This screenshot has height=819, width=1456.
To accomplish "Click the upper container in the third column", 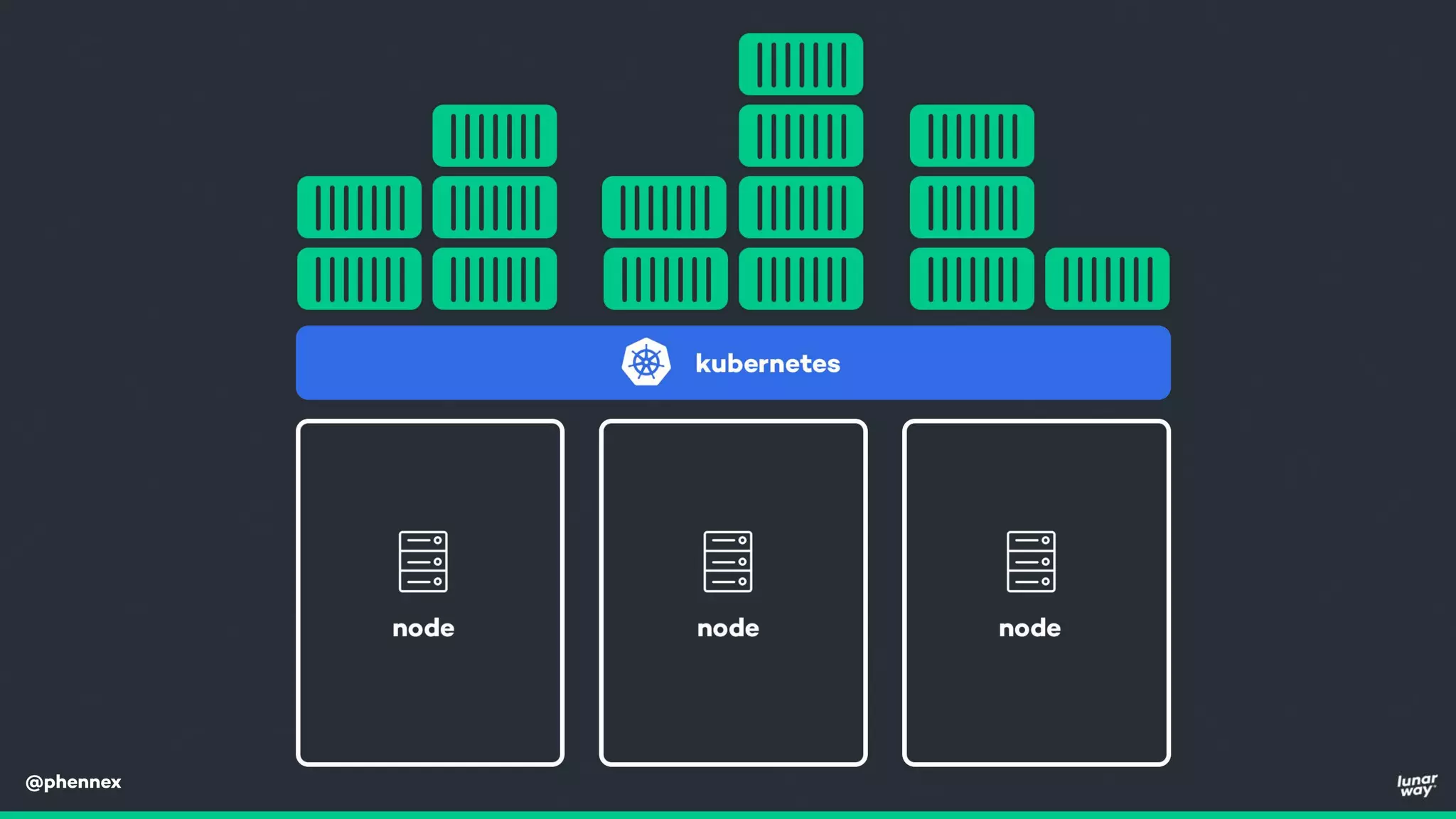I will (664, 207).
